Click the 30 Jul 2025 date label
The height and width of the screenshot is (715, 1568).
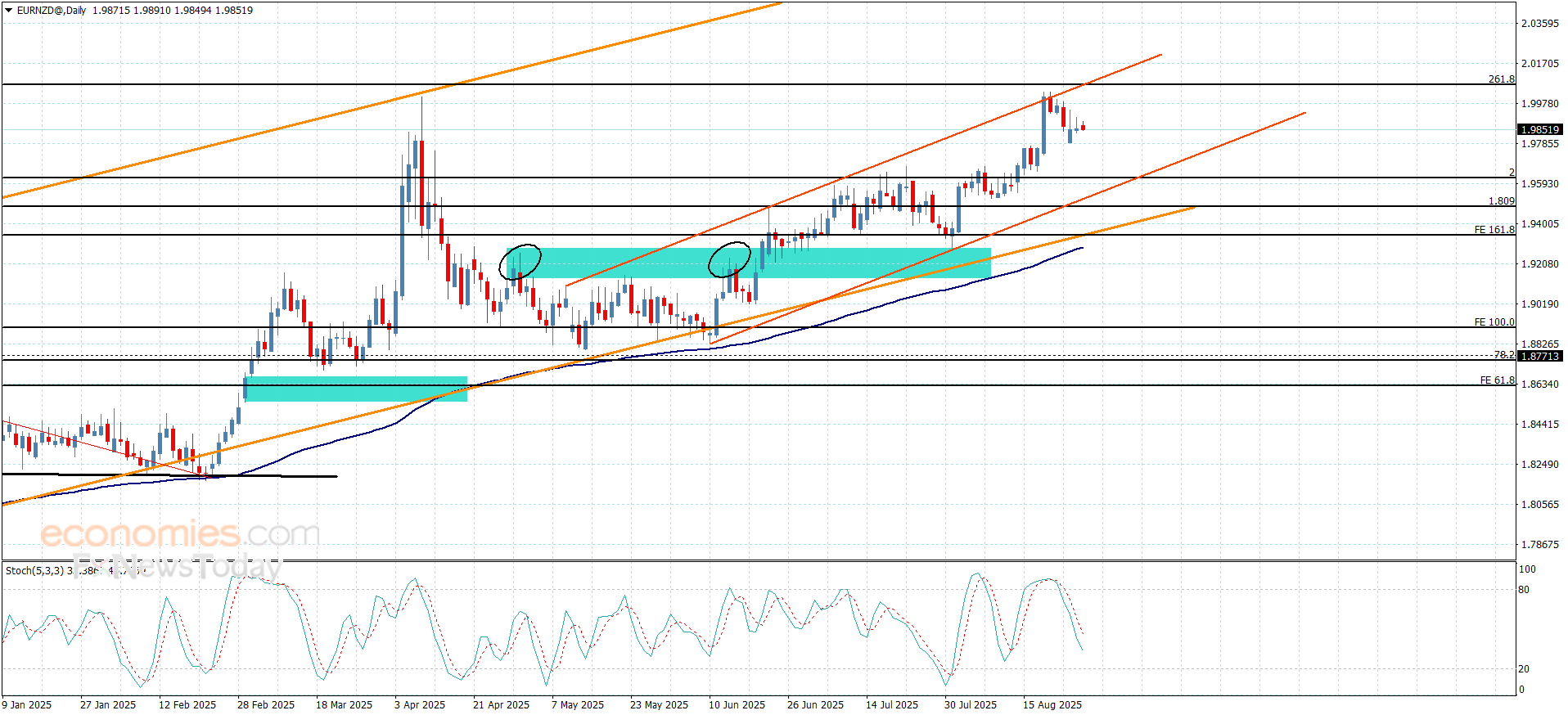click(x=971, y=704)
